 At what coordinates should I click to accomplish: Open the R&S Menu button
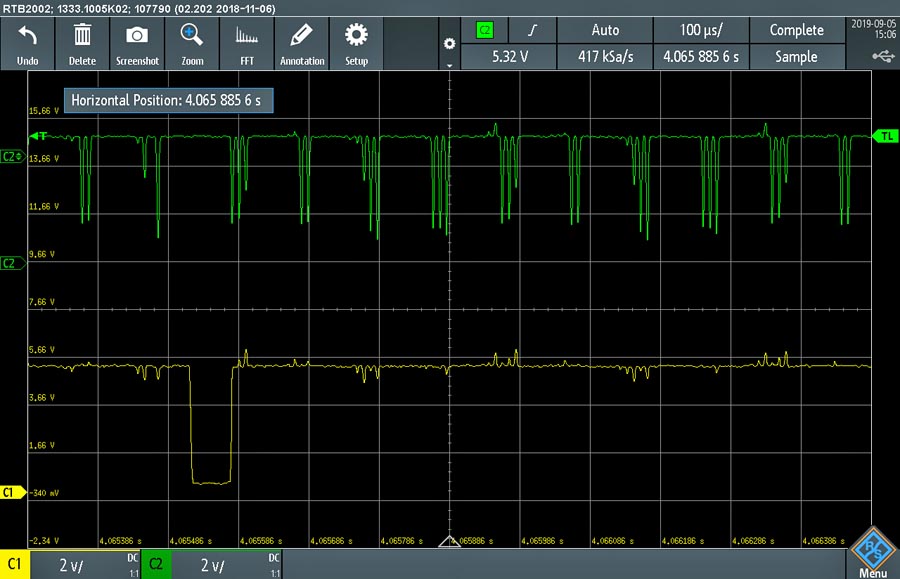pyautogui.click(x=872, y=554)
